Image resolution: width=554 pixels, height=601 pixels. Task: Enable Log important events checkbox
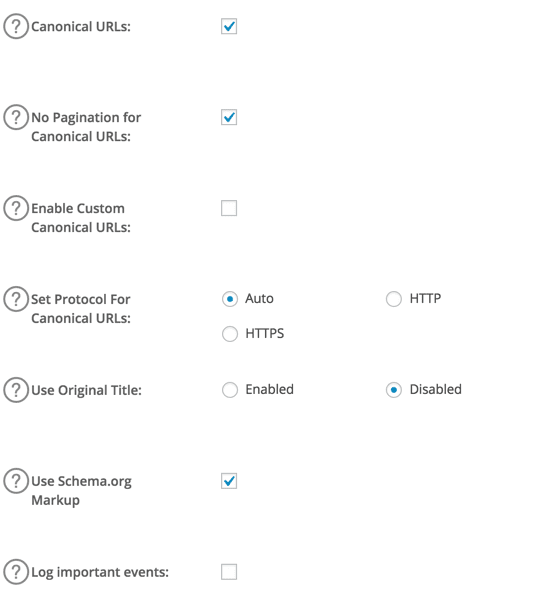coord(229,572)
